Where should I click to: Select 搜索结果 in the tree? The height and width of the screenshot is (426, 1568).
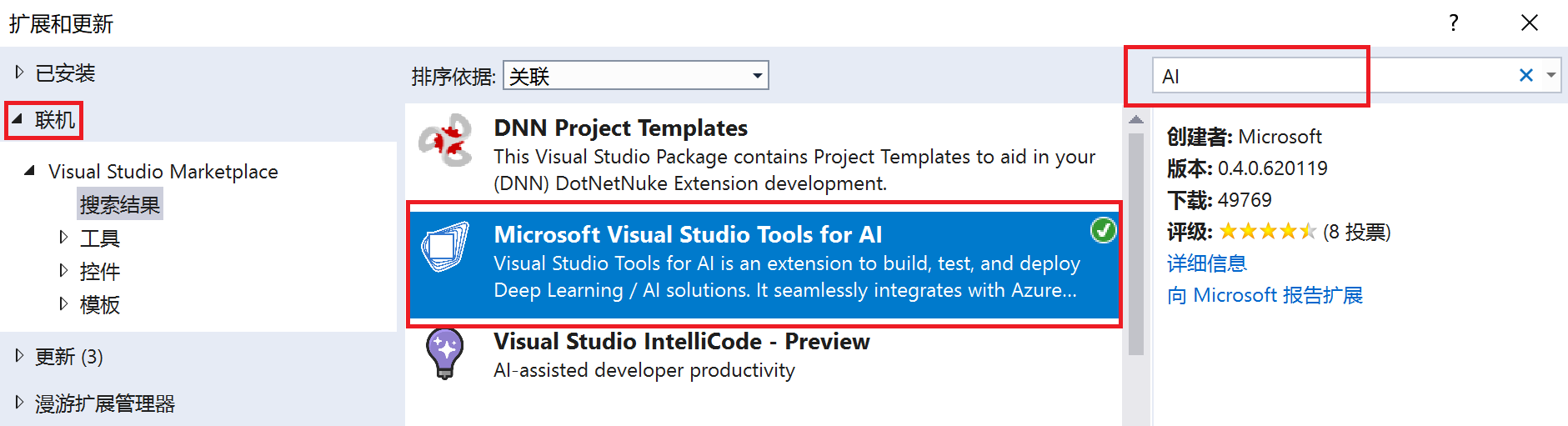click(x=120, y=205)
